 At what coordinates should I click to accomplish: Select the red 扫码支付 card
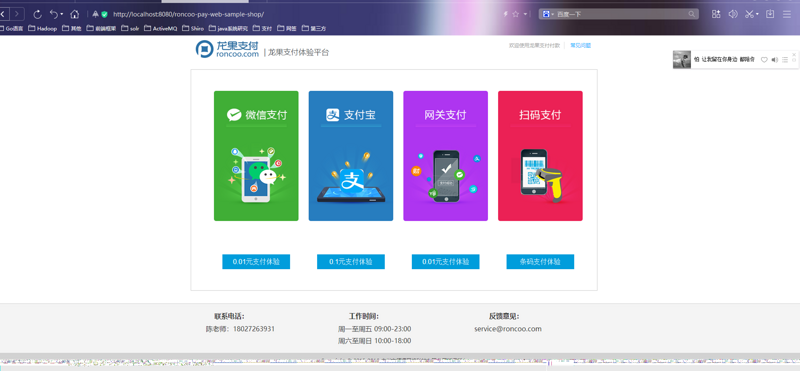540,156
